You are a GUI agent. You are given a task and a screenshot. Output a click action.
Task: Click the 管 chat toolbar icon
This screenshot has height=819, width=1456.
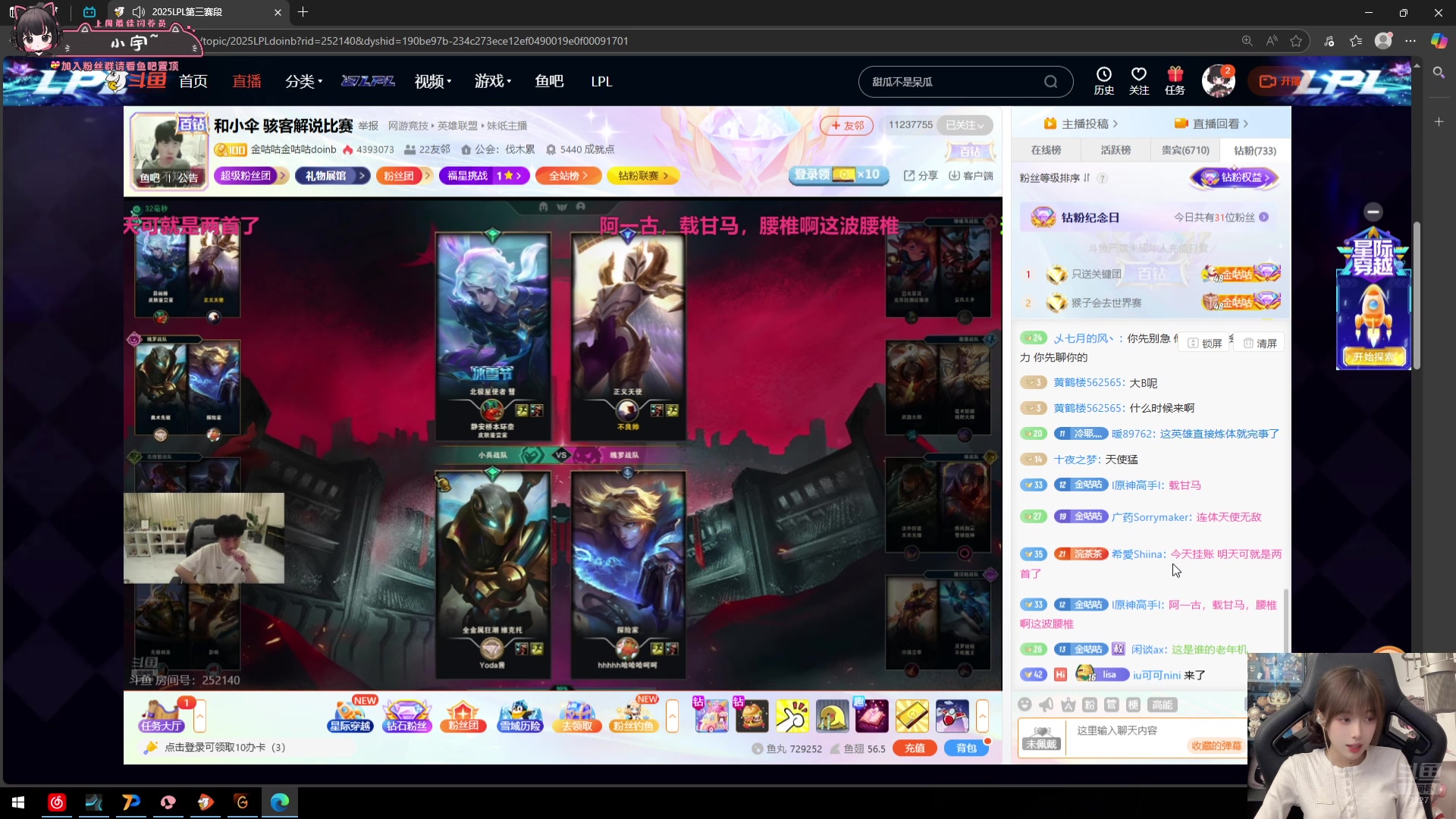1112,704
